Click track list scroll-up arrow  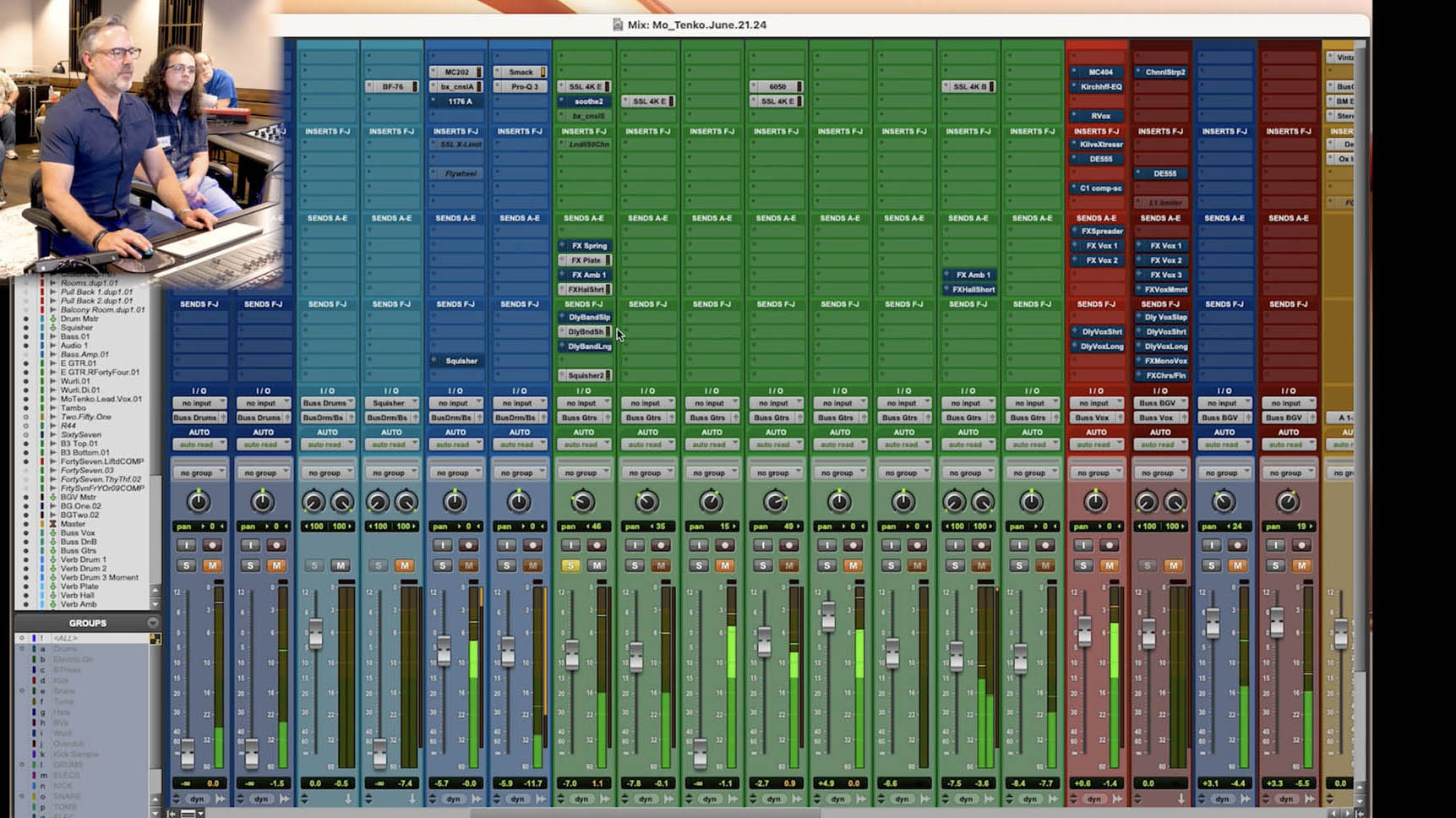tap(155, 591)
